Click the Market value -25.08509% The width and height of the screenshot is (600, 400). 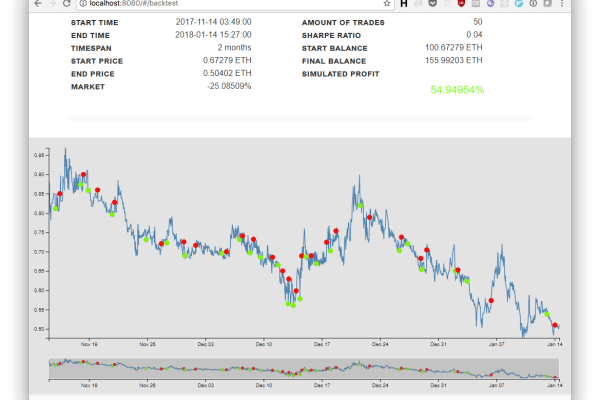229,87
